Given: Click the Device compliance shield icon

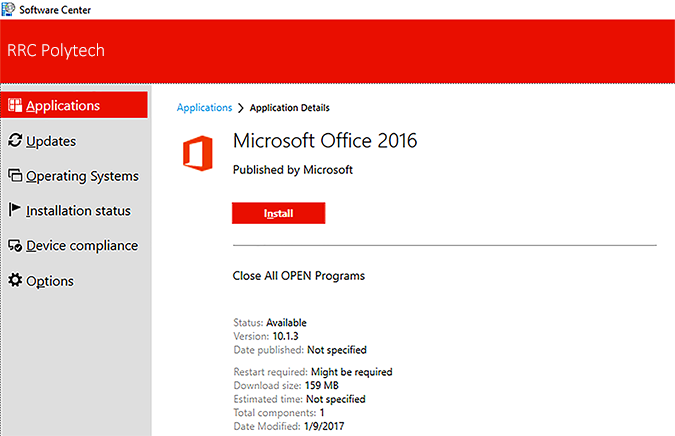Looking at the screenshot, I should [15, 245].
